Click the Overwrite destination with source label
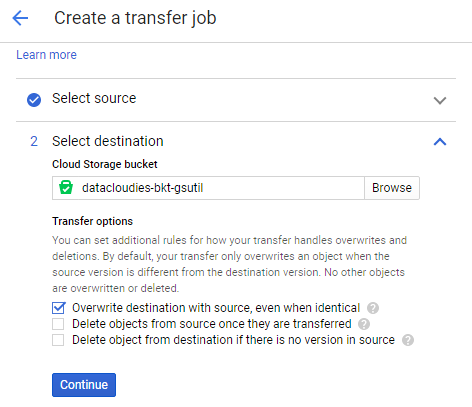The height and width of the screenshot is (407, 472). (216, 308)
